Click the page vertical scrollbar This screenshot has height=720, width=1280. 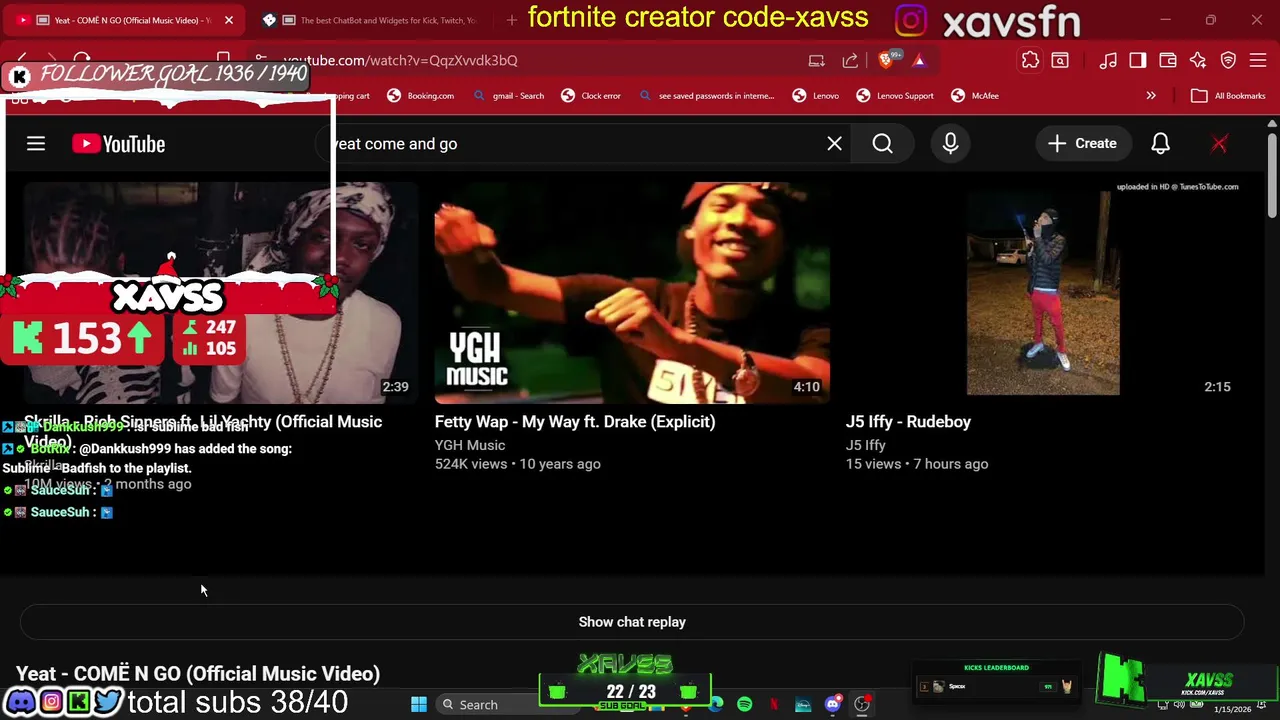point(1272,175)
